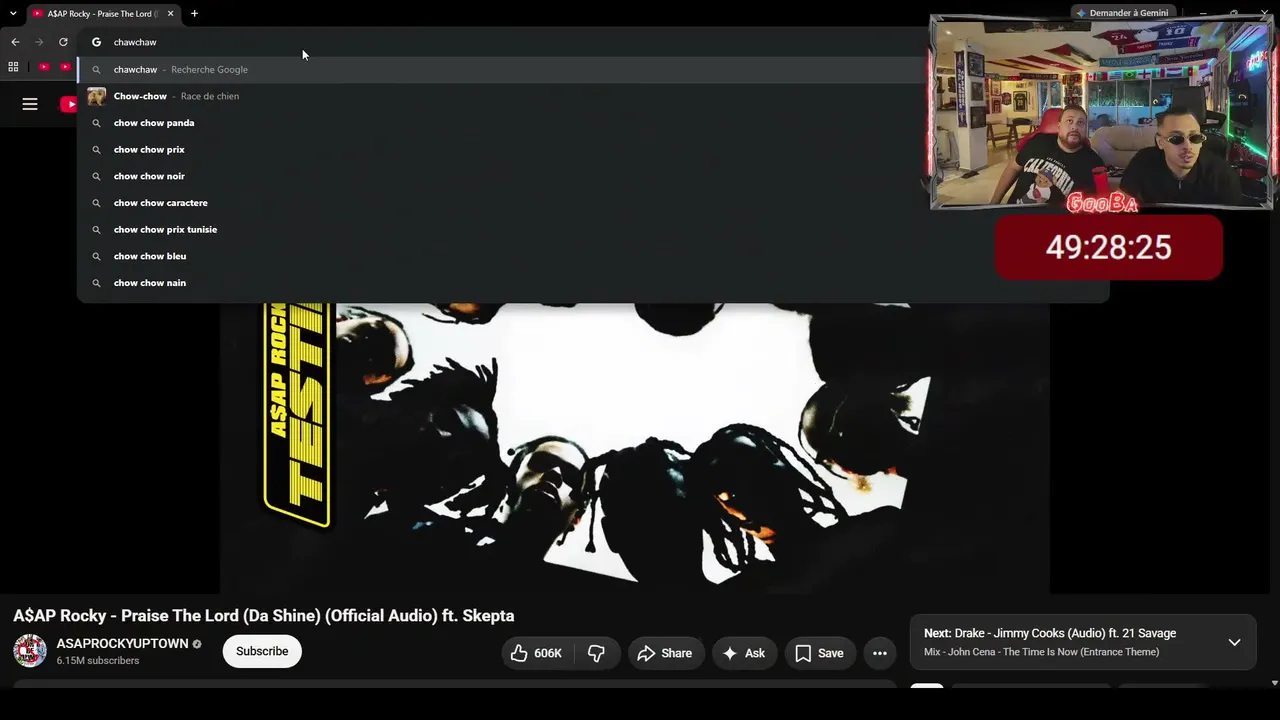This screenshot has height=720, width=1280.
Task: Click the 49:28:25 countdown timer overlay
Action: [x=1108, y=247]
